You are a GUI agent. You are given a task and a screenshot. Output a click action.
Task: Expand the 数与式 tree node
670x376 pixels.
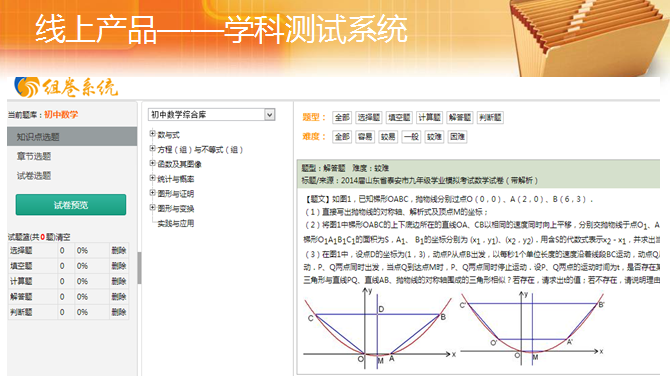pyautogui.click(x=152, y=134)
